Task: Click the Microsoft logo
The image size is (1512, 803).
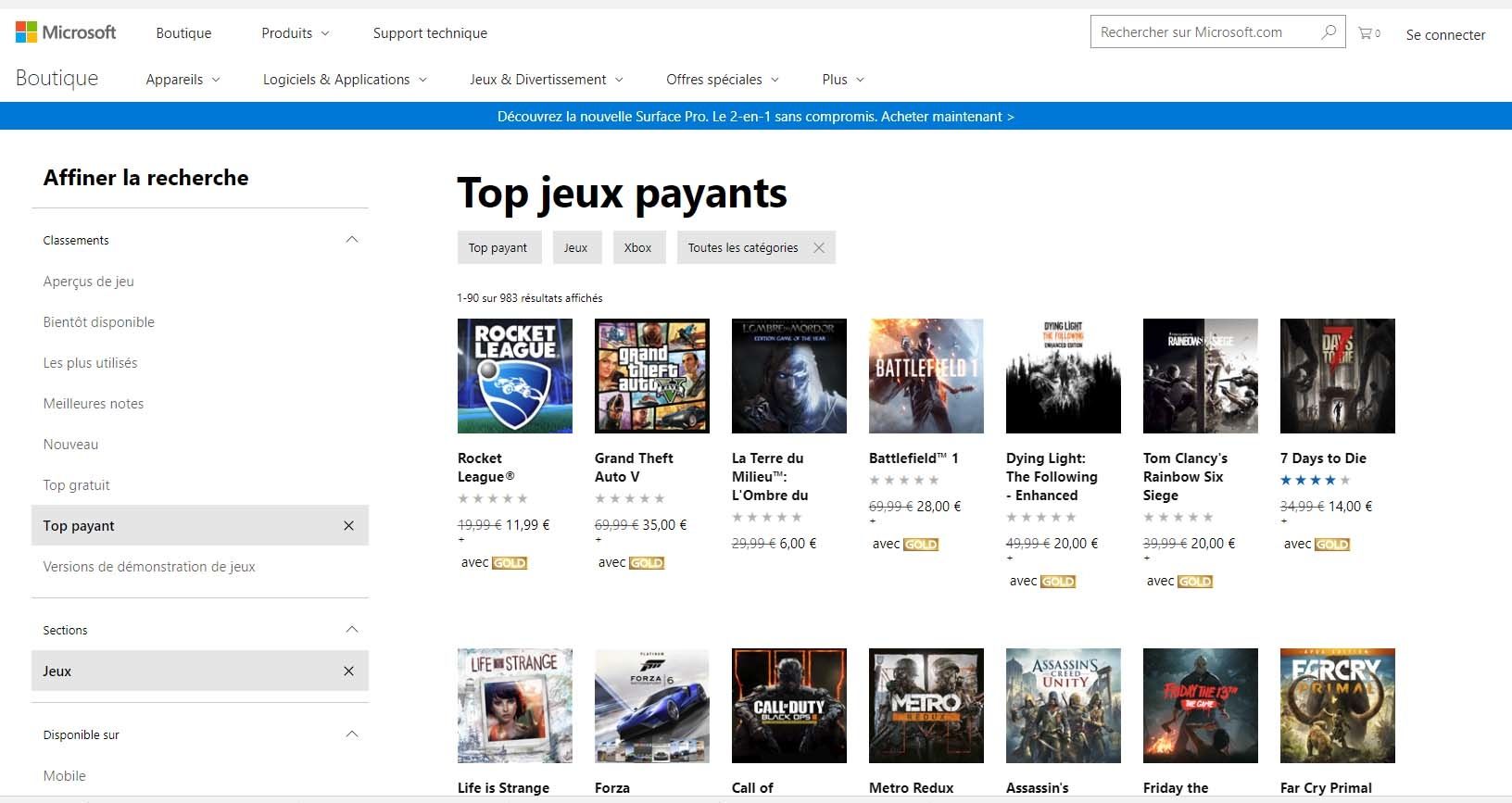Action: coord(66,32)
